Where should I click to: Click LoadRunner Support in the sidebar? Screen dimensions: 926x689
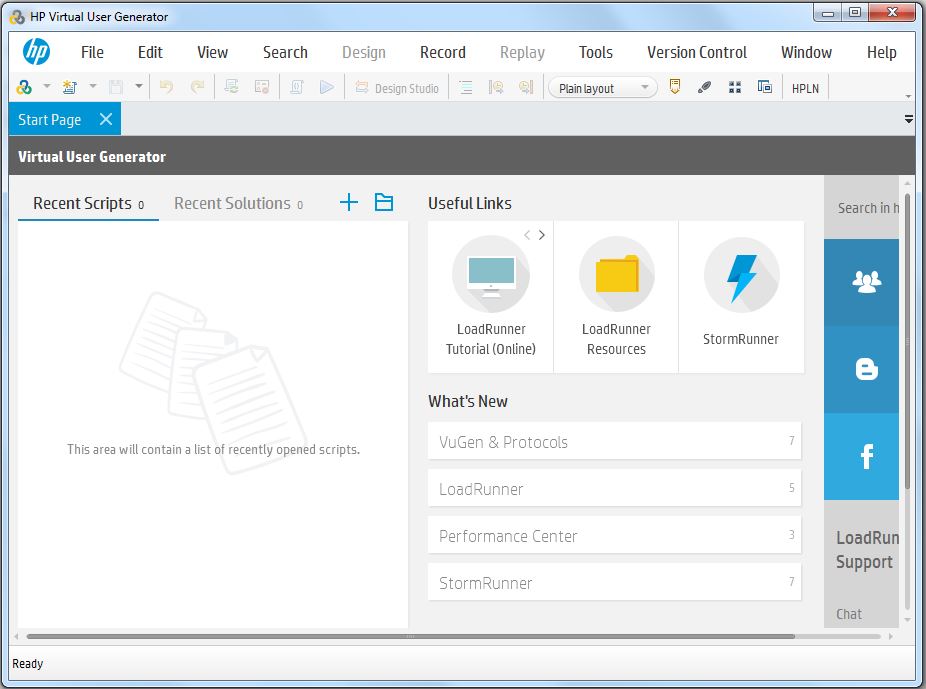(864, 549)
